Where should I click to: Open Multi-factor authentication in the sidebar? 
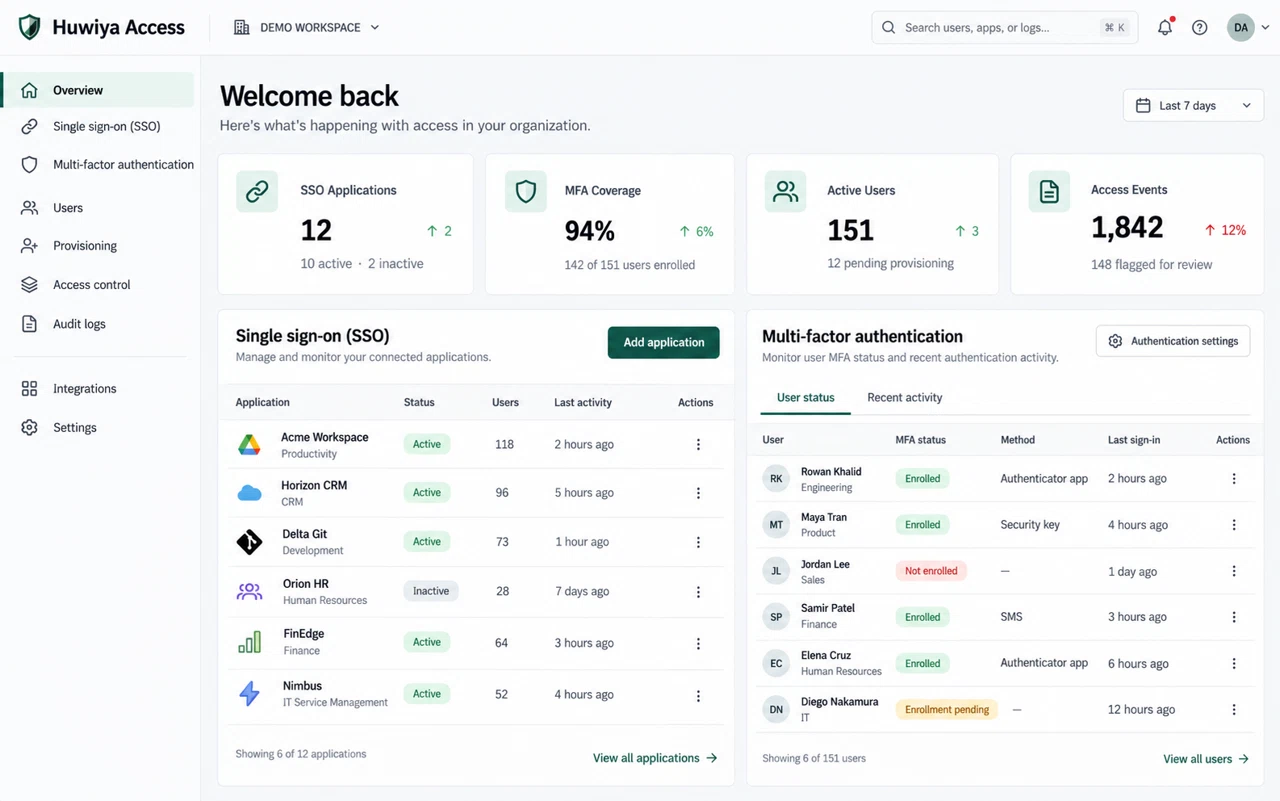pos(108,165)
